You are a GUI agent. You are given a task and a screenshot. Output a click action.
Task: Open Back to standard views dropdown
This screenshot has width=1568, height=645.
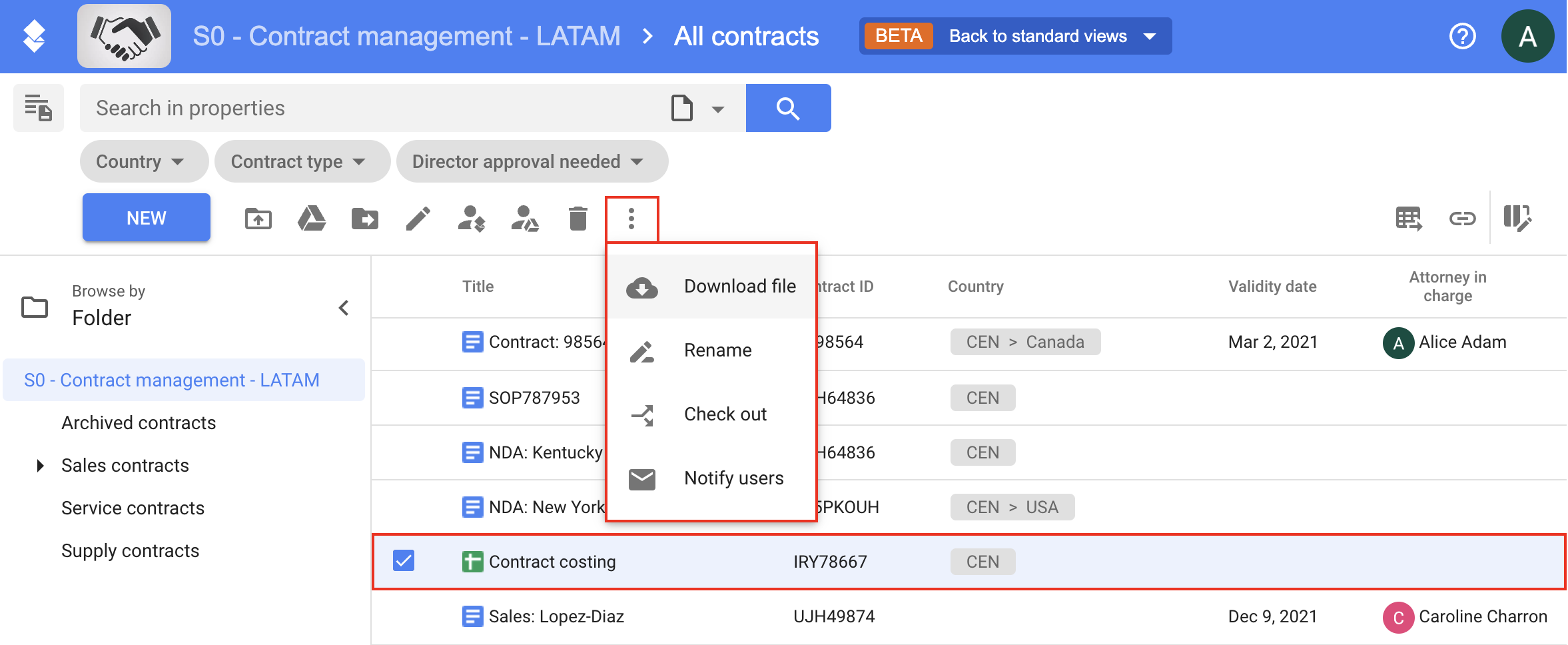click(1016, 36)
